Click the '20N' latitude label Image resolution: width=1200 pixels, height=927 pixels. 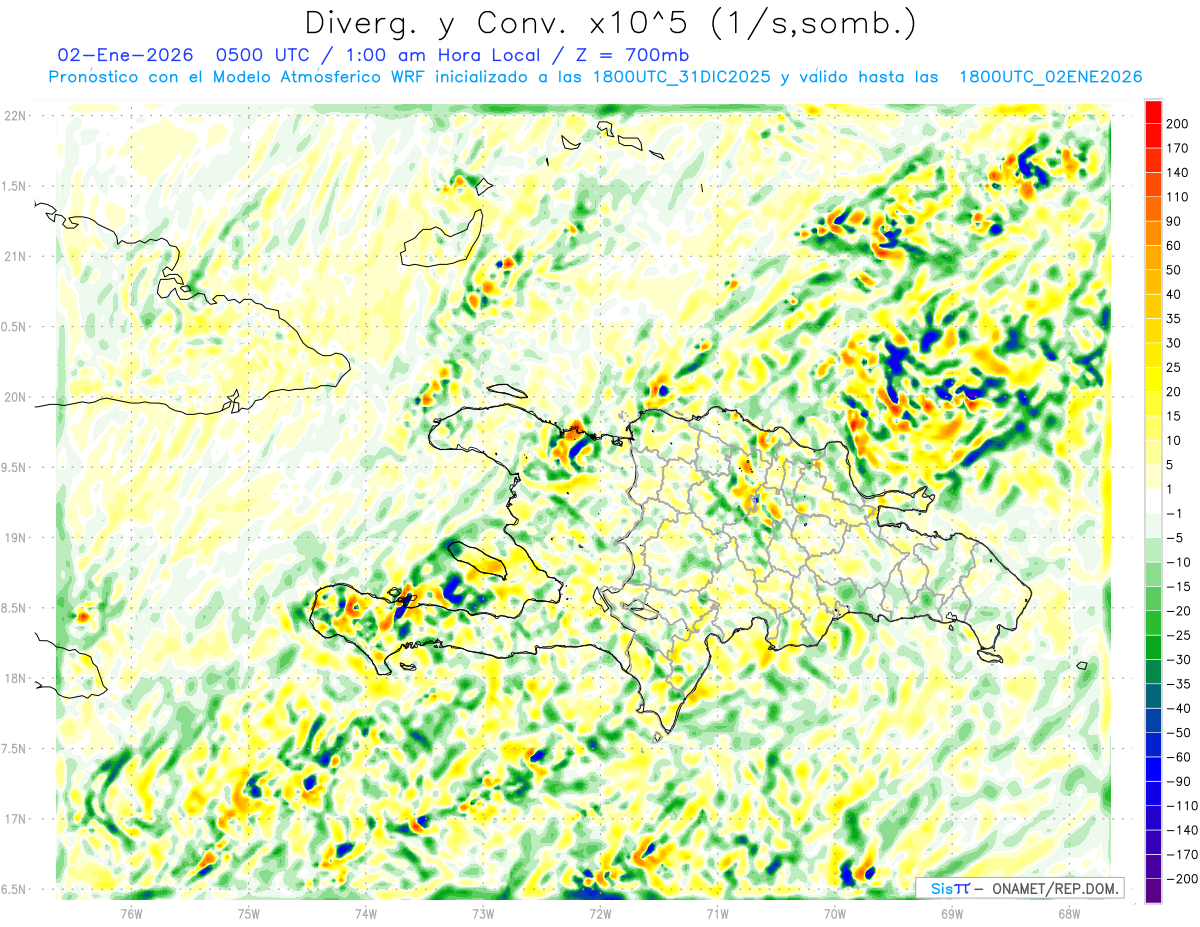(x=16, y=397)
